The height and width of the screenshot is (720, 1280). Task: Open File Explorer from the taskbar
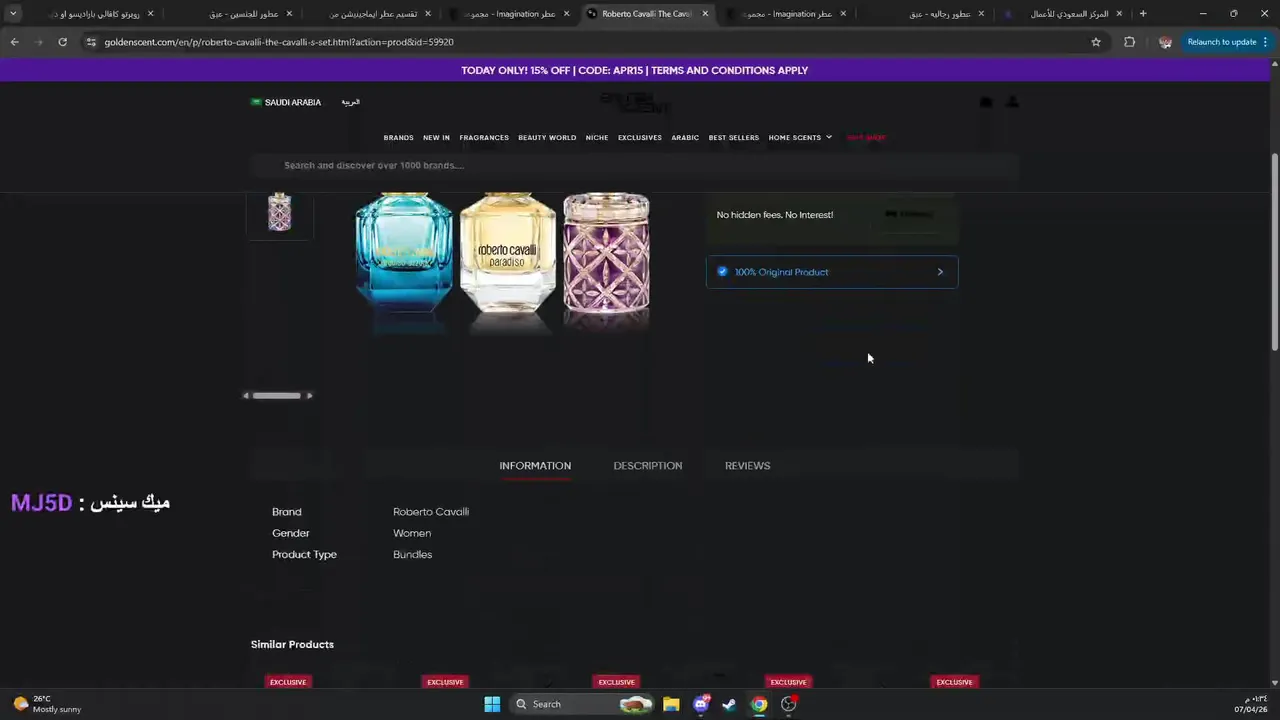point(671,704)
